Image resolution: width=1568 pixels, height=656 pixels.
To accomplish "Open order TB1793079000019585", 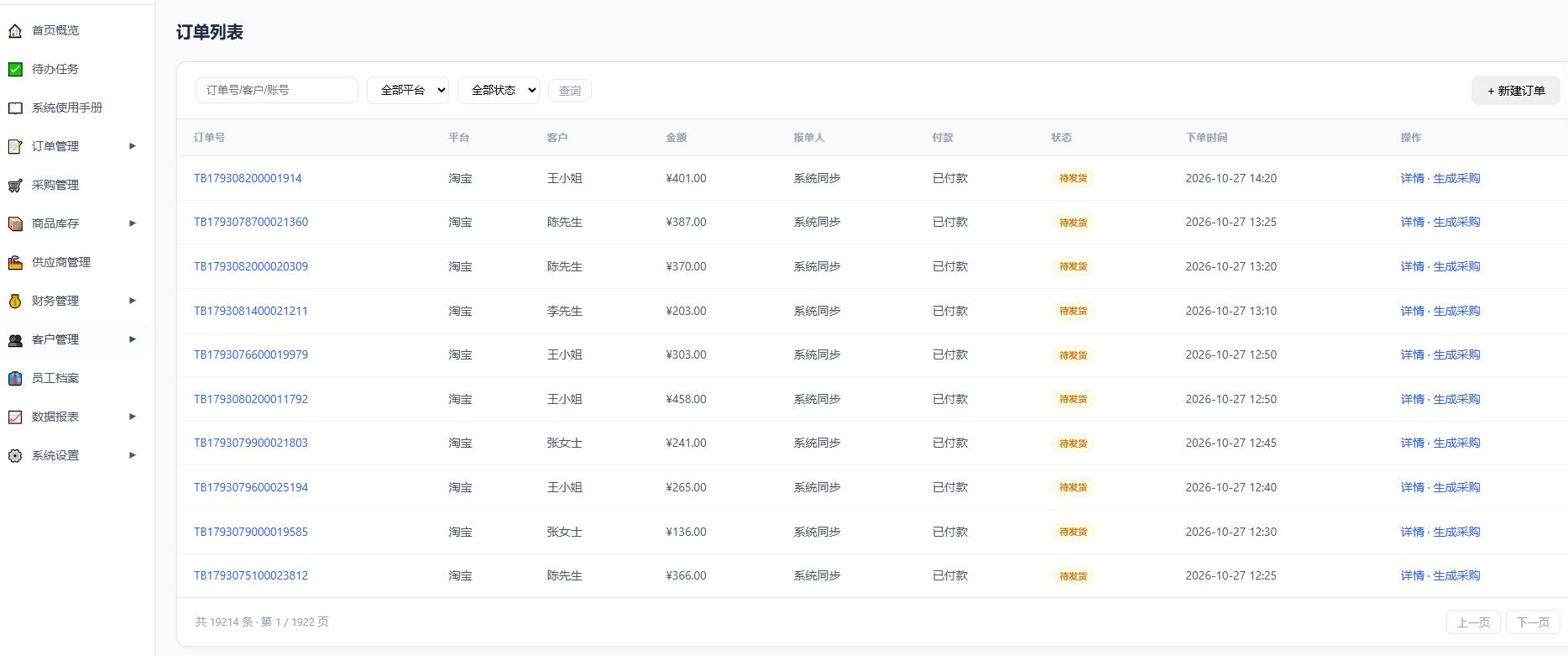I will tap(251, 532).
